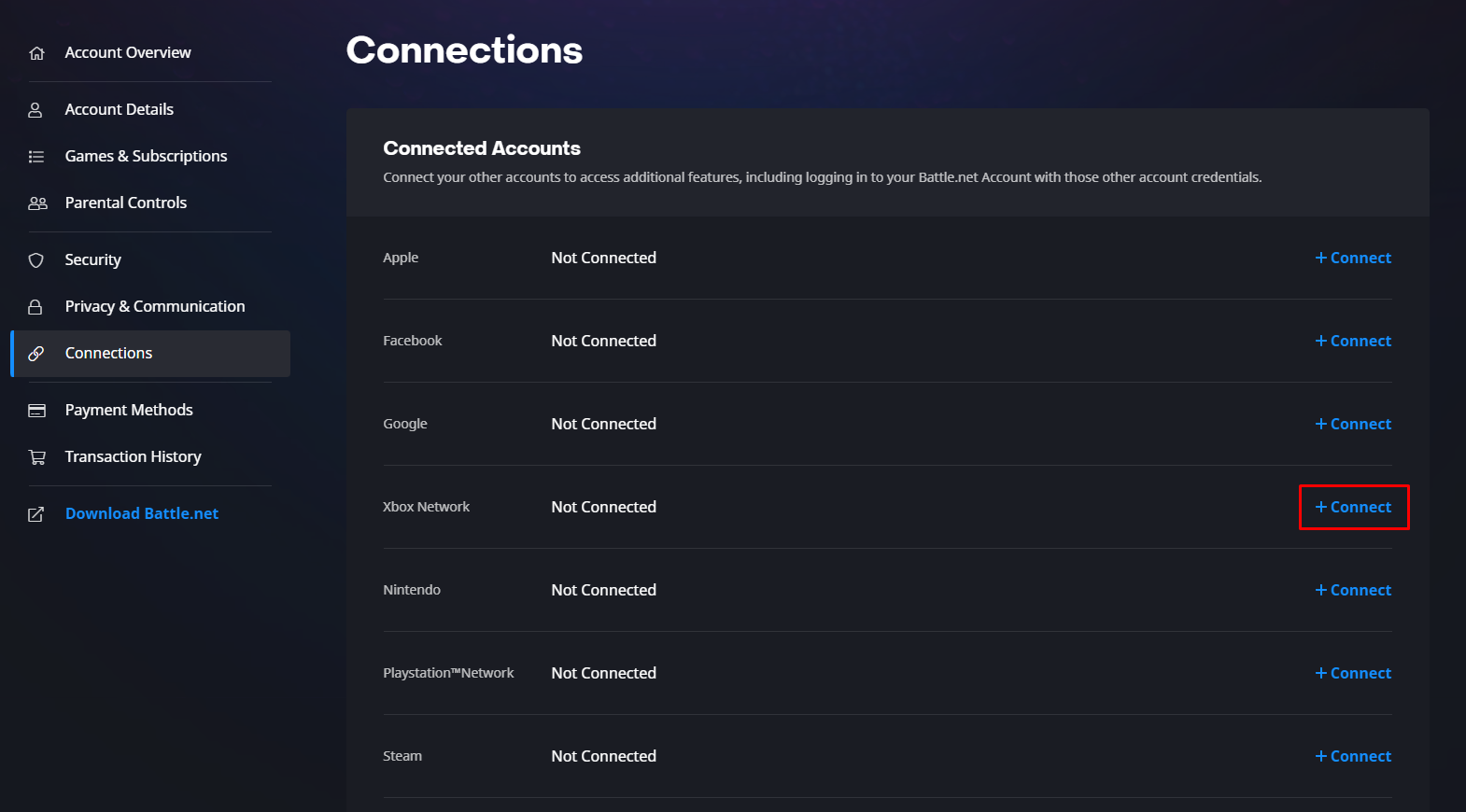1466x812 pixels.
Task: Click the shopping cart Transaction History icon
Action: (x=37, y=457)
